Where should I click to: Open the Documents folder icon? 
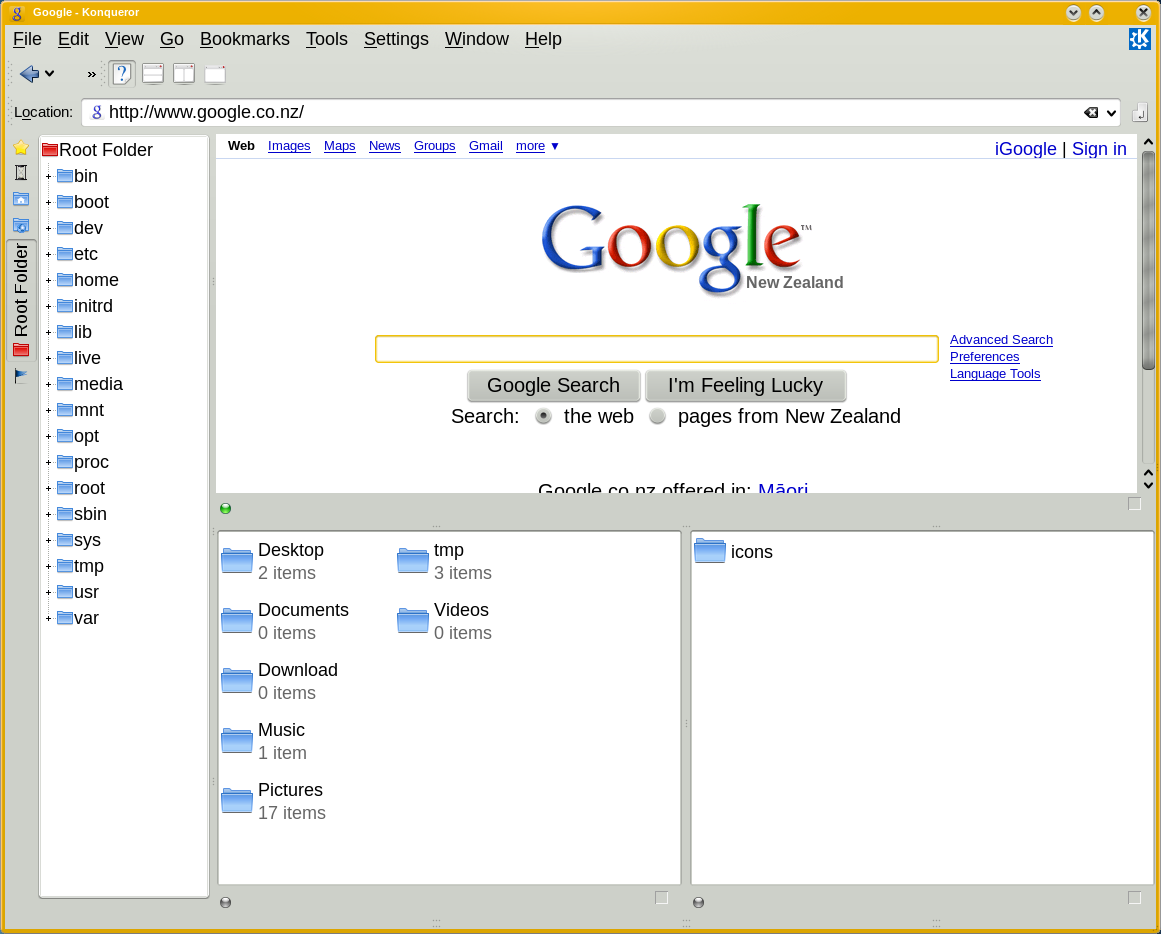[237, 621]
